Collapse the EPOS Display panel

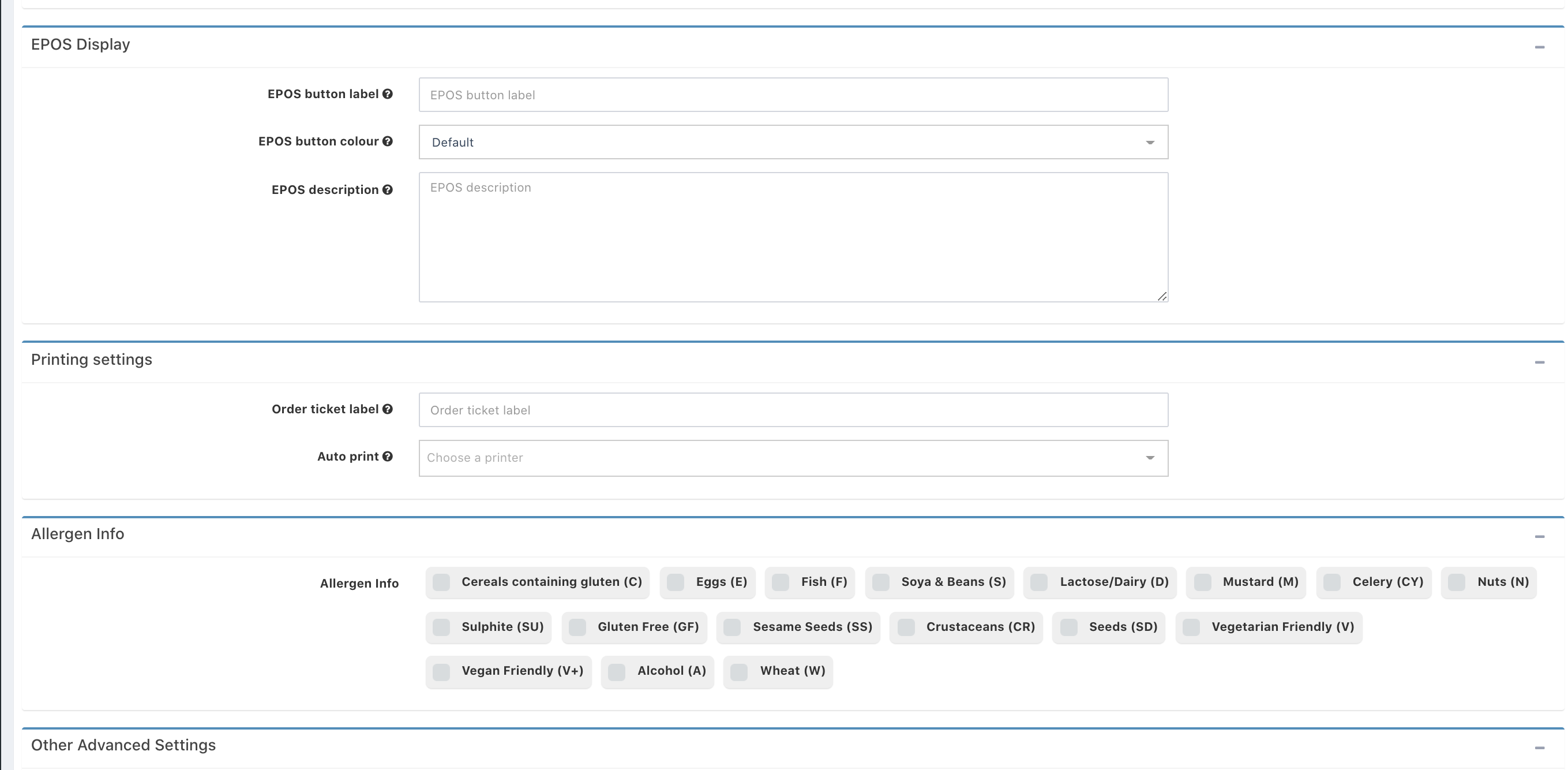(1539, 47)
